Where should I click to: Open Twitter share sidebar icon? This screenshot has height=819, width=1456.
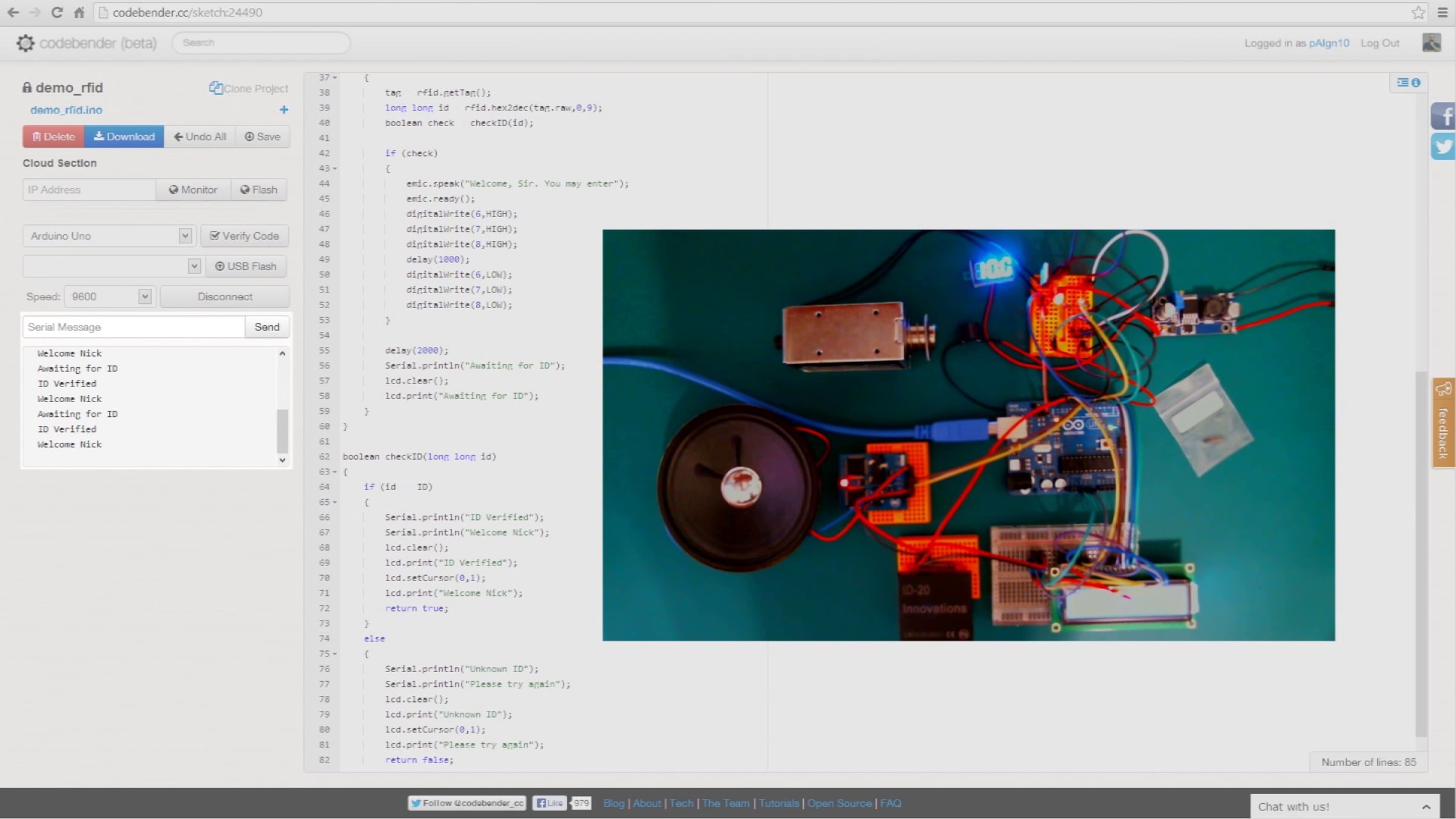point(1443,147)
